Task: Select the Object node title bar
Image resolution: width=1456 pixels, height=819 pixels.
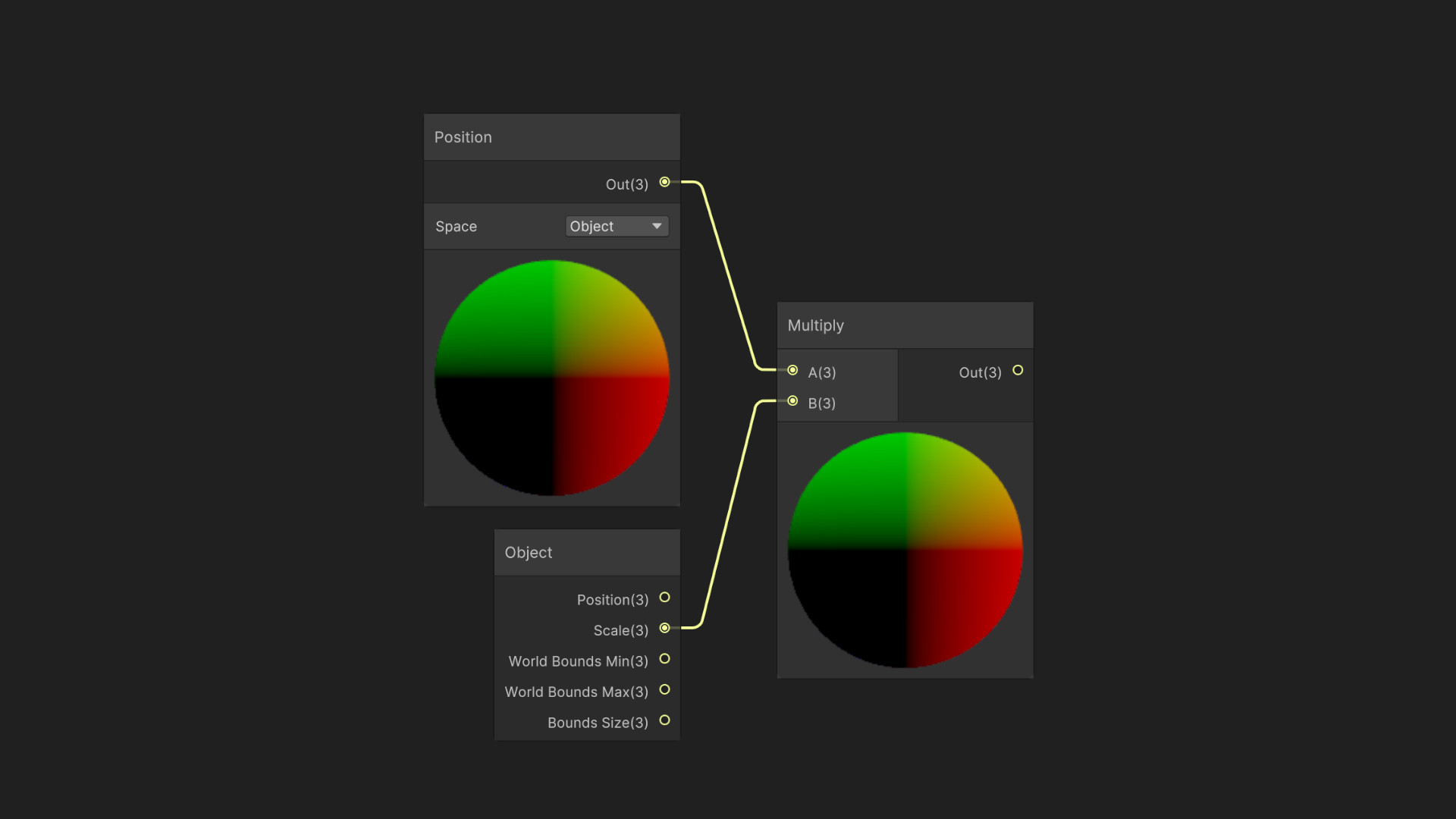Action: 586,553
